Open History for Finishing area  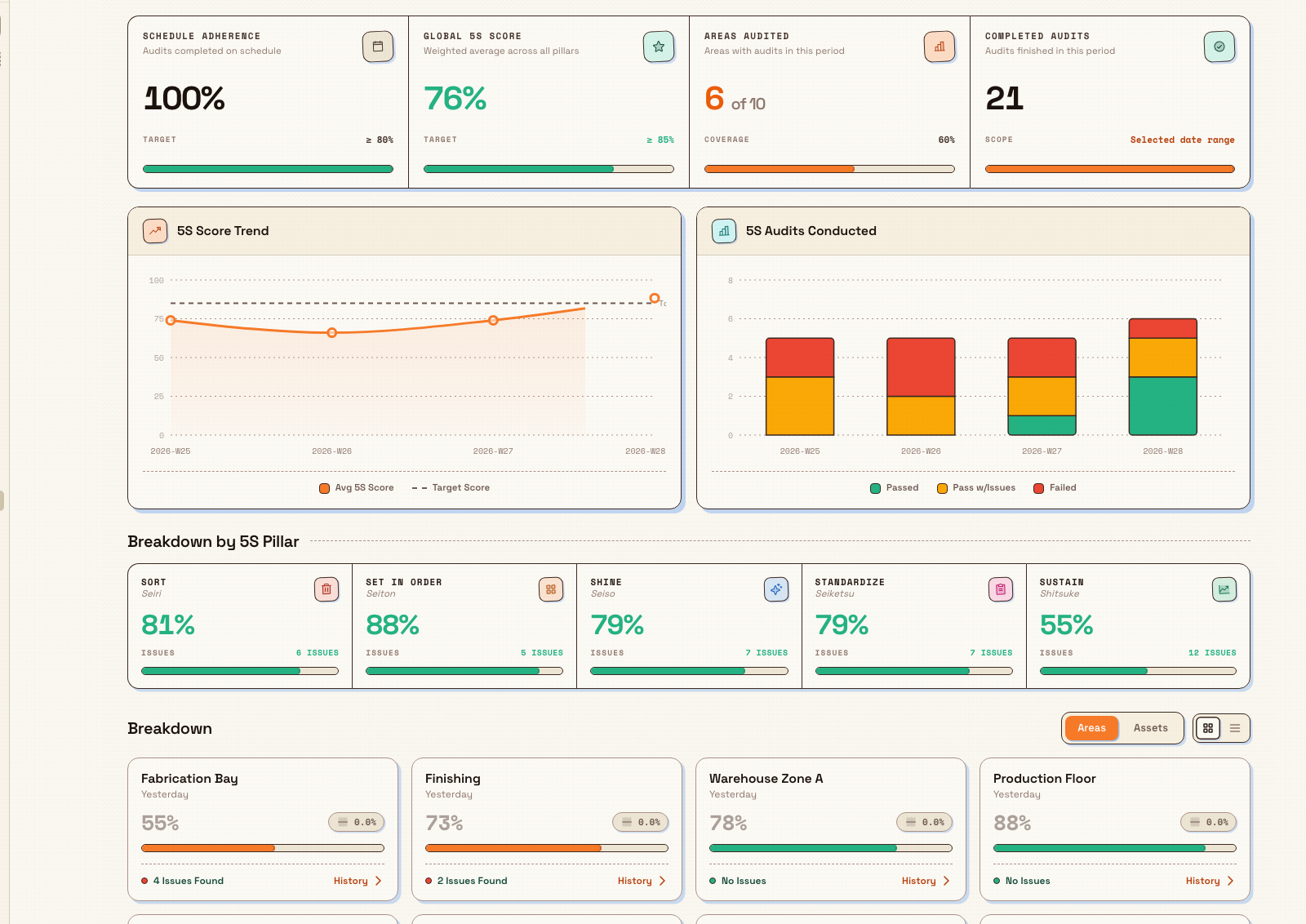point(642,881)
